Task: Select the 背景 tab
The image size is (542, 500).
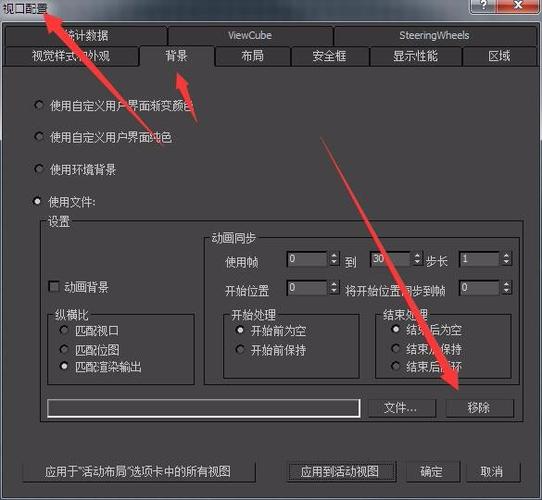Action: pyautogui.click(x=177, y=56)
